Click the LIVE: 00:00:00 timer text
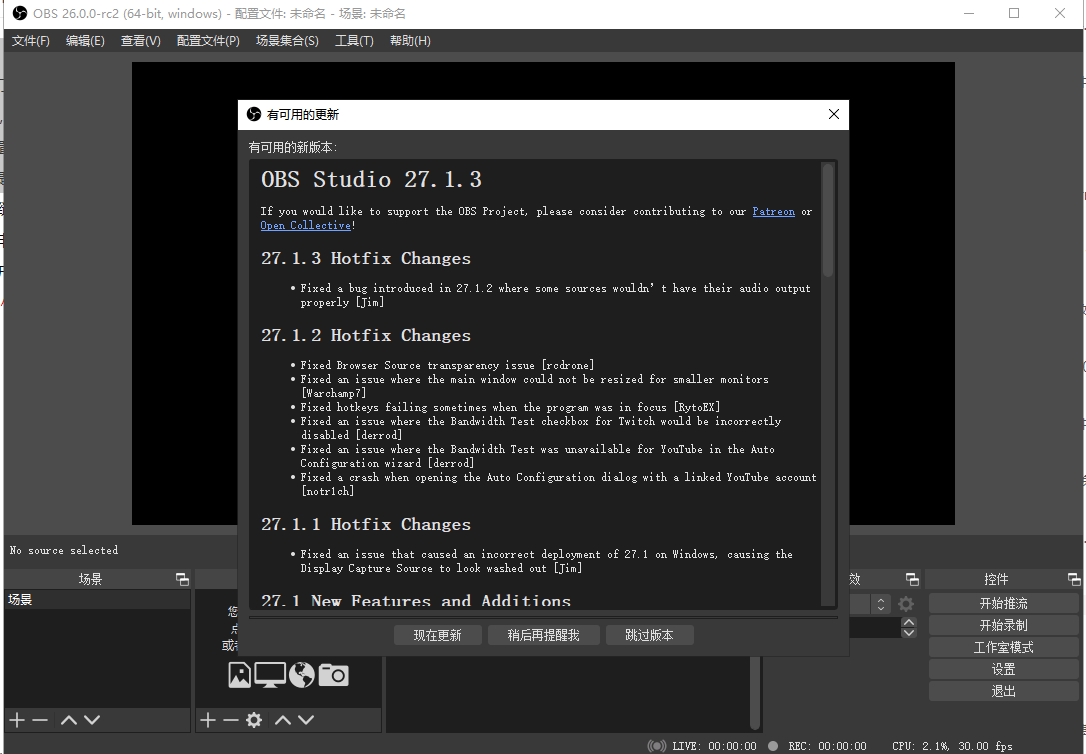 (714, 746)
